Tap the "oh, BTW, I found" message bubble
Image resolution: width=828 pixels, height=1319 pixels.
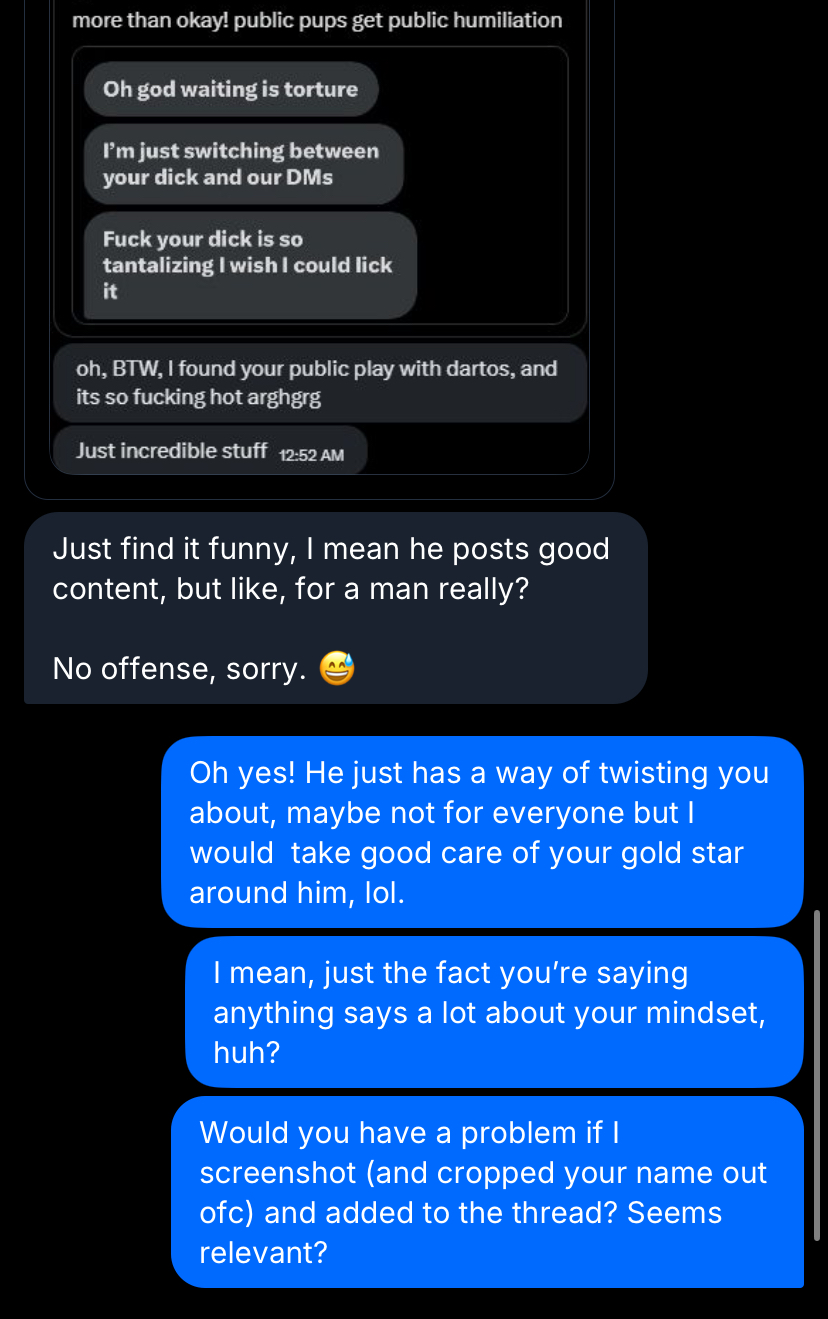pyautogui.click(x=319, y=382)
